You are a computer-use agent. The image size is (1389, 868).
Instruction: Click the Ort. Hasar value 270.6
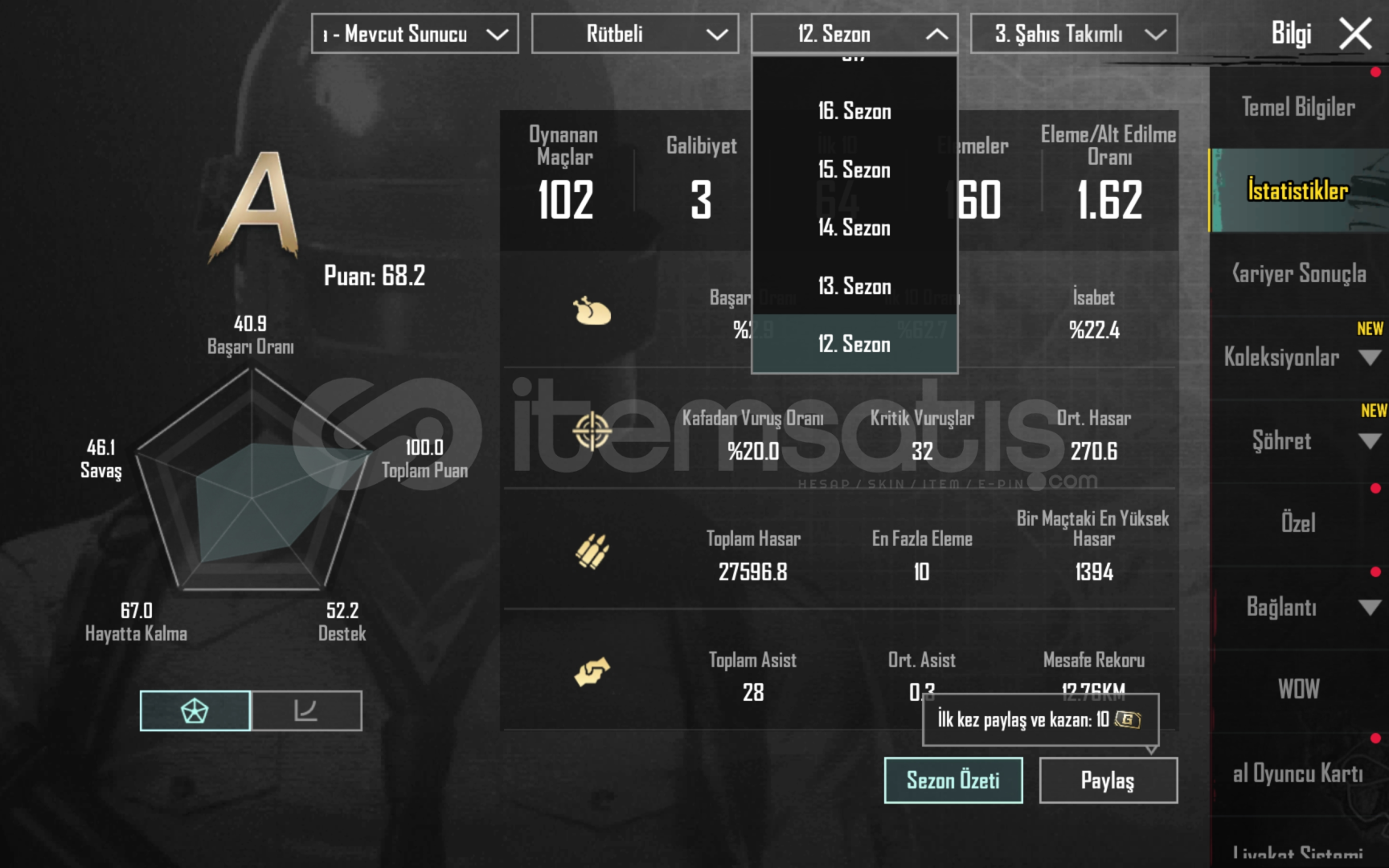[x=1094, y=452]
